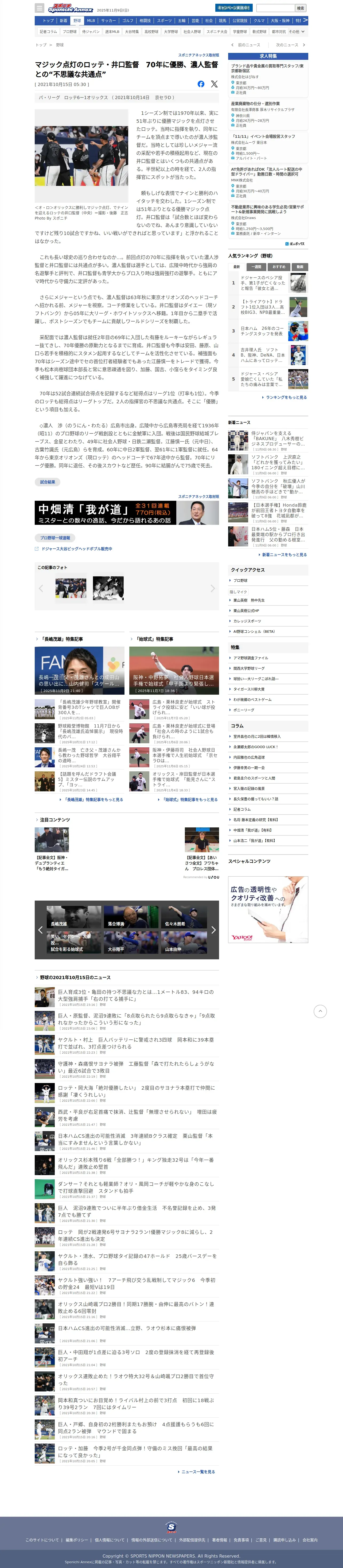Show next photo in article gallery
The width and height of the screenshot is (343, 1568).
coord(213,589)
